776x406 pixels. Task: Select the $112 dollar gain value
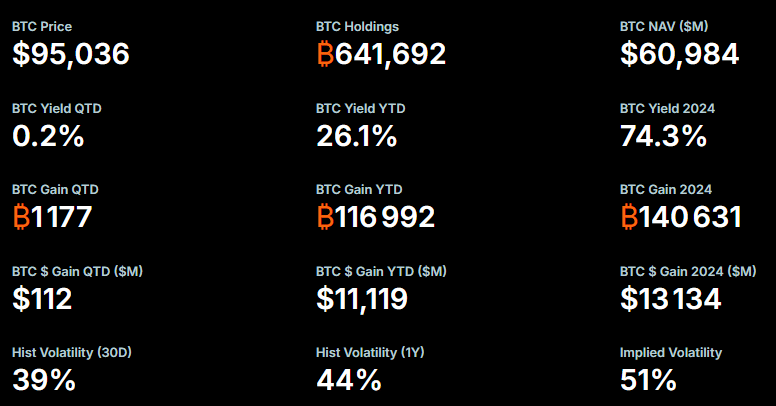pyautogui.click(x=42, y=298)
